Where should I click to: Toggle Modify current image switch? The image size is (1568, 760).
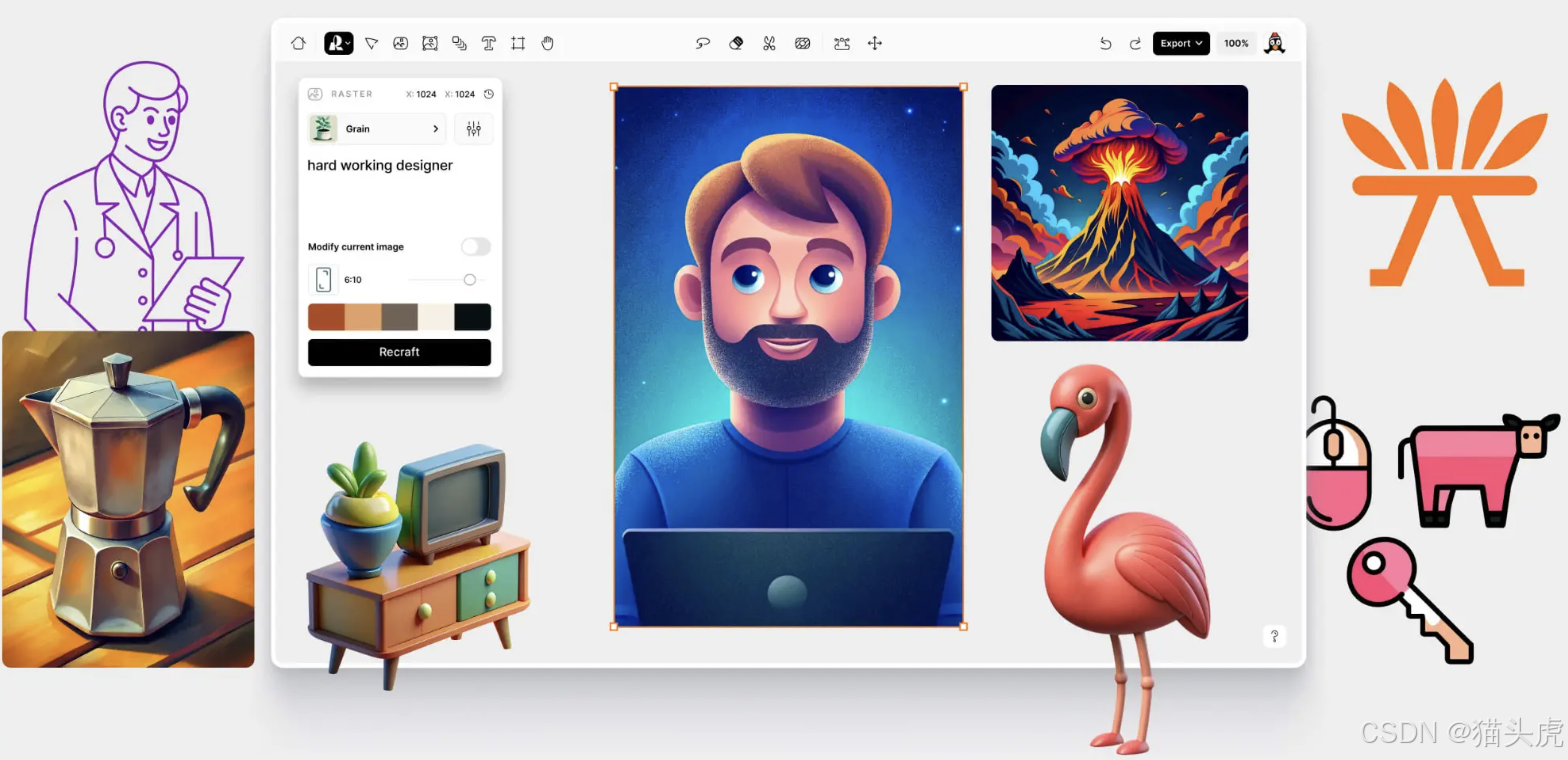(476, 246)
